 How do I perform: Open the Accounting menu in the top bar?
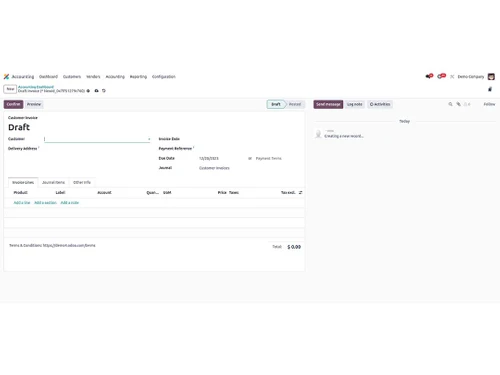[x=115, y=77]
